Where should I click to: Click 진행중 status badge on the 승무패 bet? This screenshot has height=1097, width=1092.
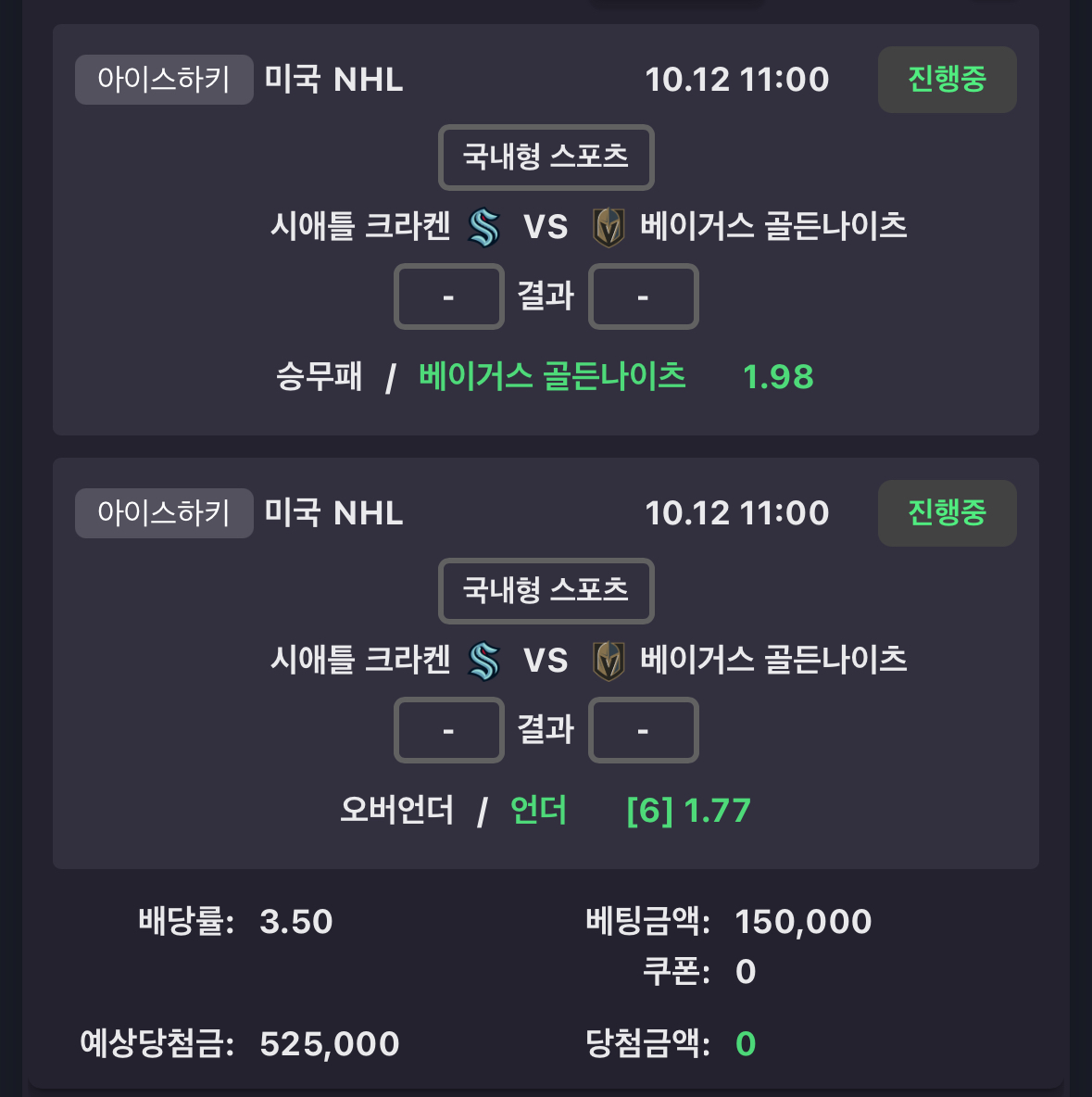click(947, 80)
